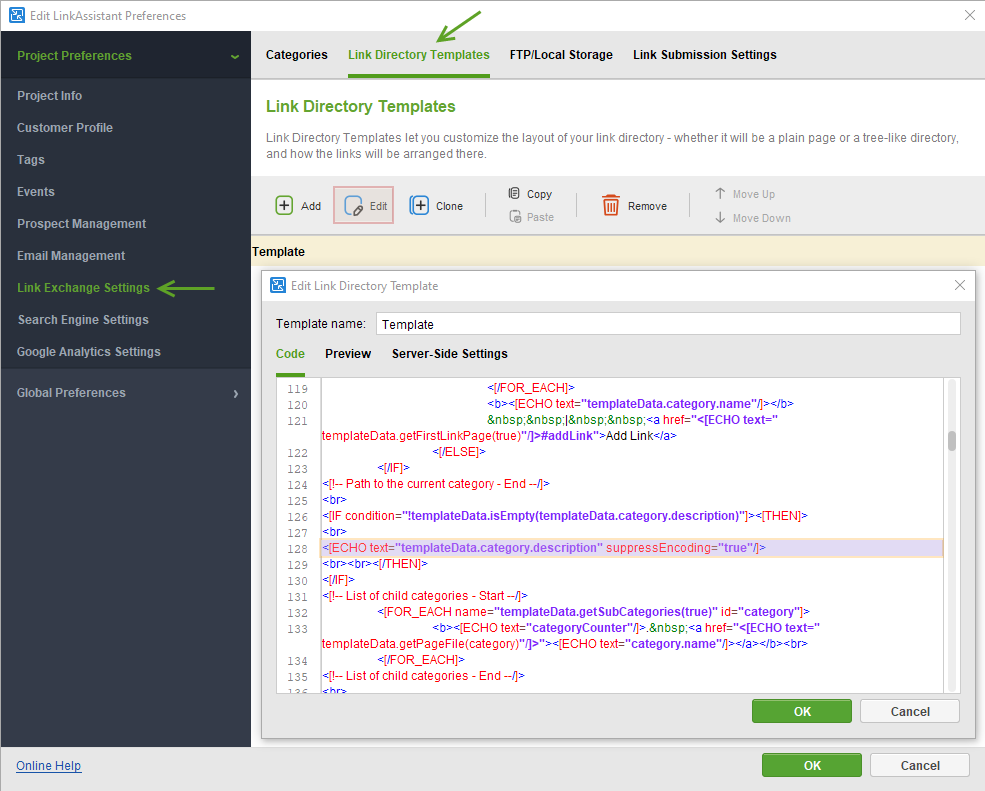Go to Prospect Management settings
This screenshot has width=985, height=791.
(x=81, y=224)
